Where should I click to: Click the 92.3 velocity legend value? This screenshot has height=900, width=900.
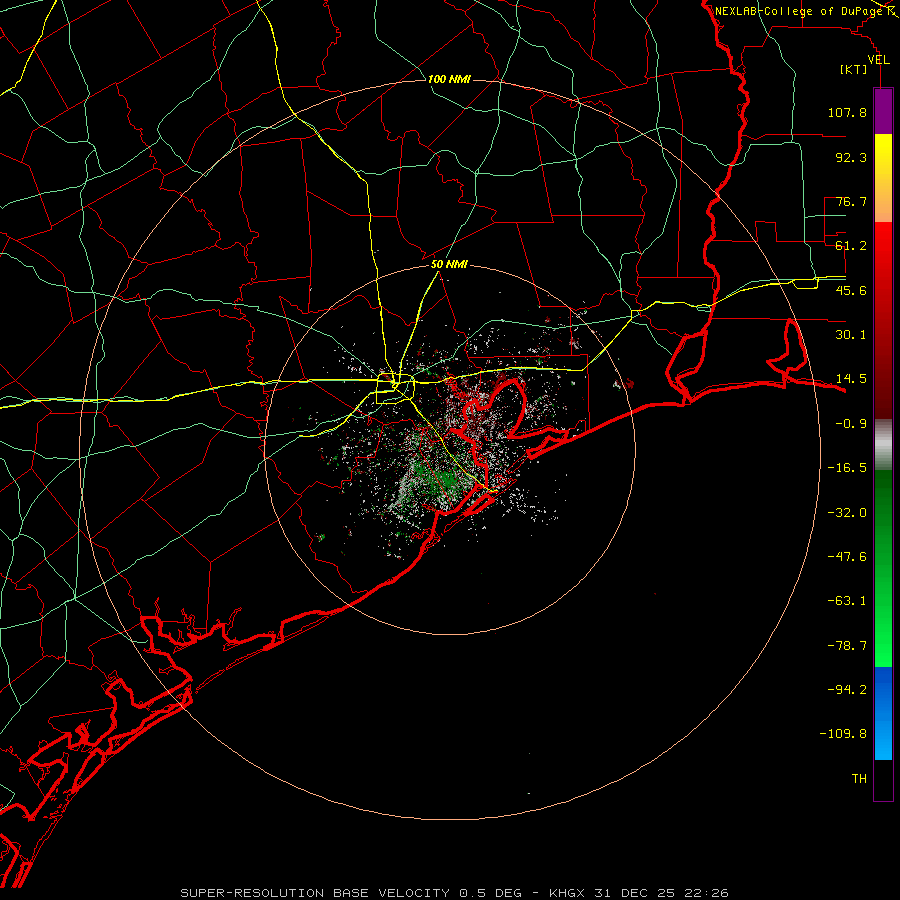[851, 157]
